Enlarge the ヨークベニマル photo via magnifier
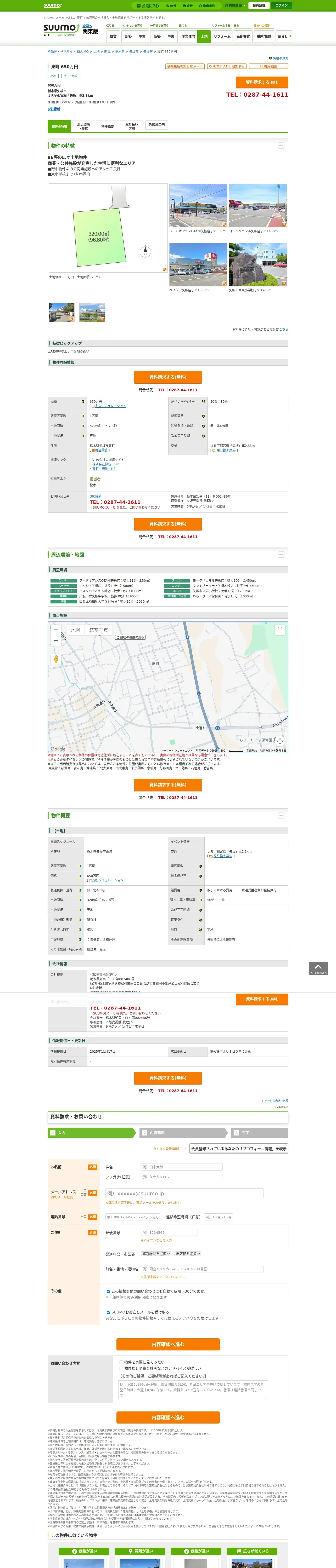This screenshot has width=336, height=1568. click(284, 224)
